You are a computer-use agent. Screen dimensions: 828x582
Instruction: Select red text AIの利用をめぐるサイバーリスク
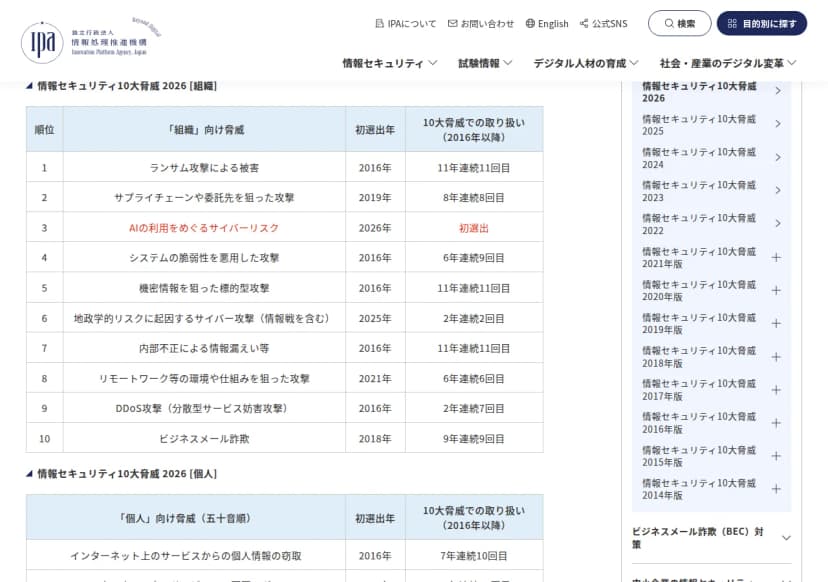204,228
